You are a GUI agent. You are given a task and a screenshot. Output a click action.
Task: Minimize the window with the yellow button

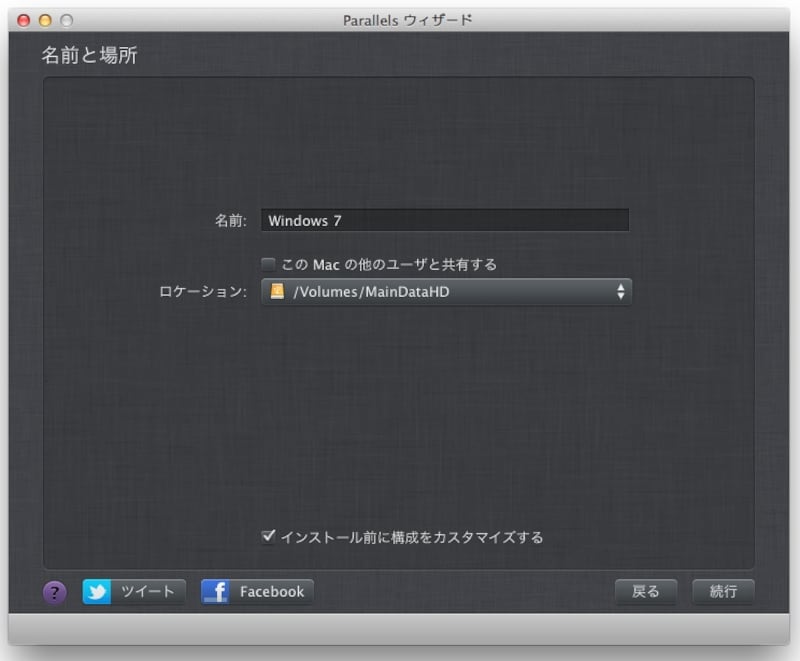(45, 20)
